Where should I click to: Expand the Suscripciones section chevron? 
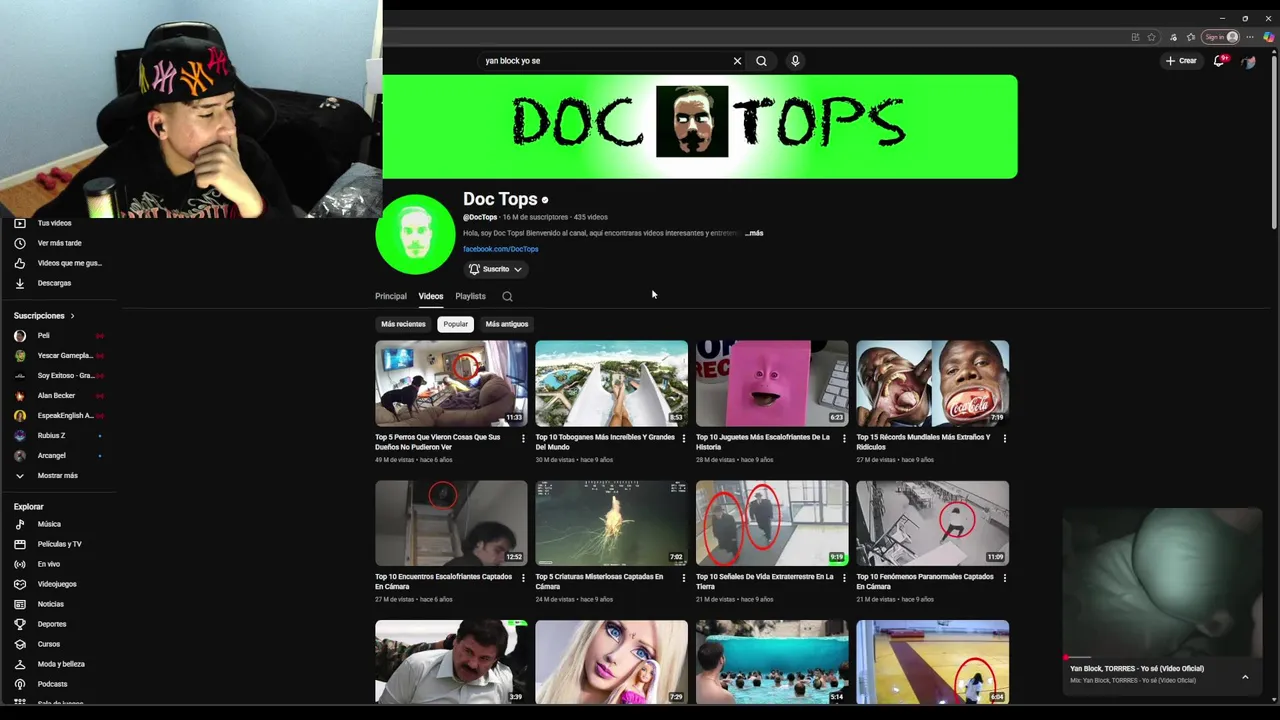click(x=72, y=316)
